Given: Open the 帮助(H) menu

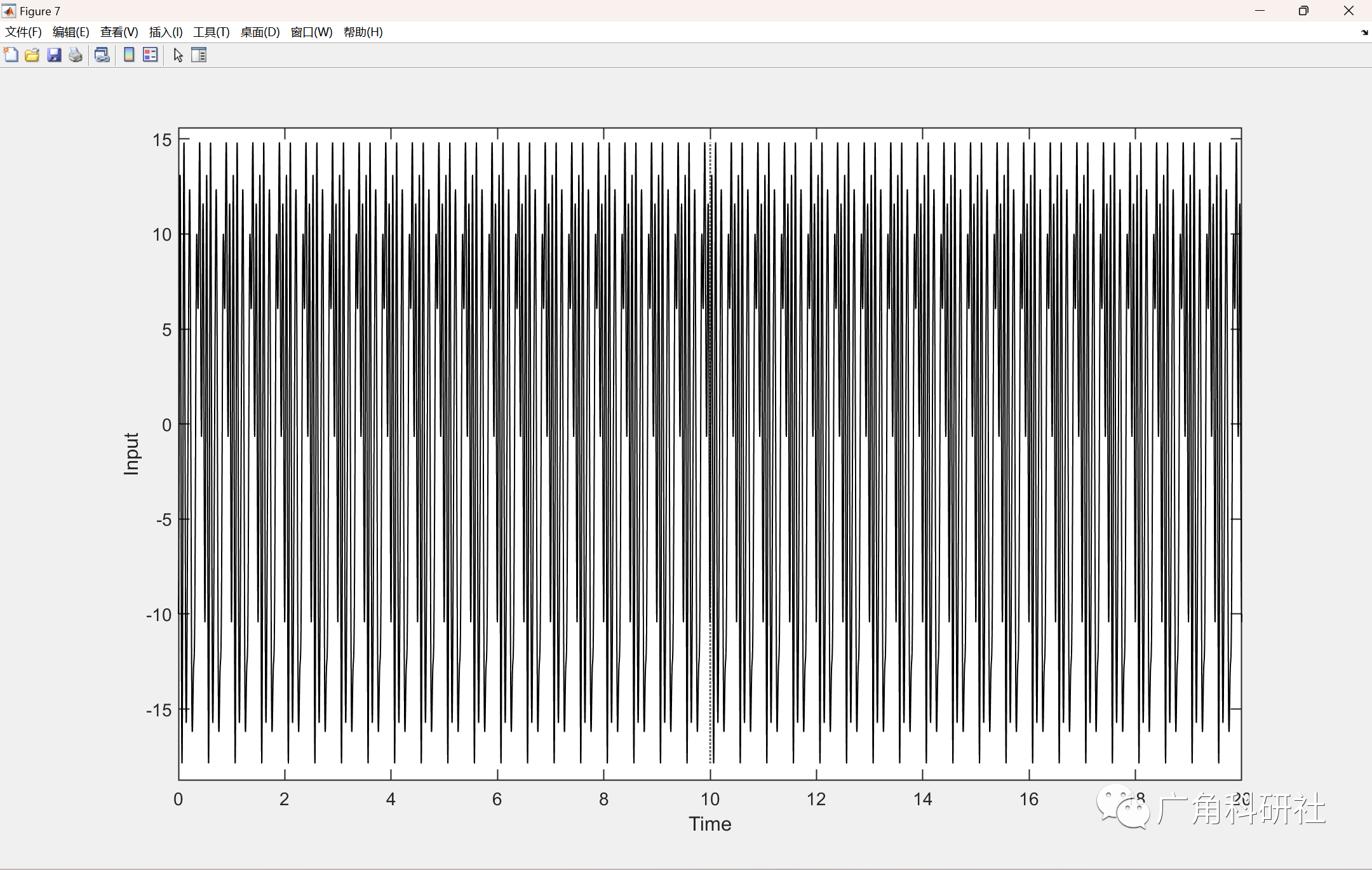Looking at the screenshot, I should [x=363, y=32].
